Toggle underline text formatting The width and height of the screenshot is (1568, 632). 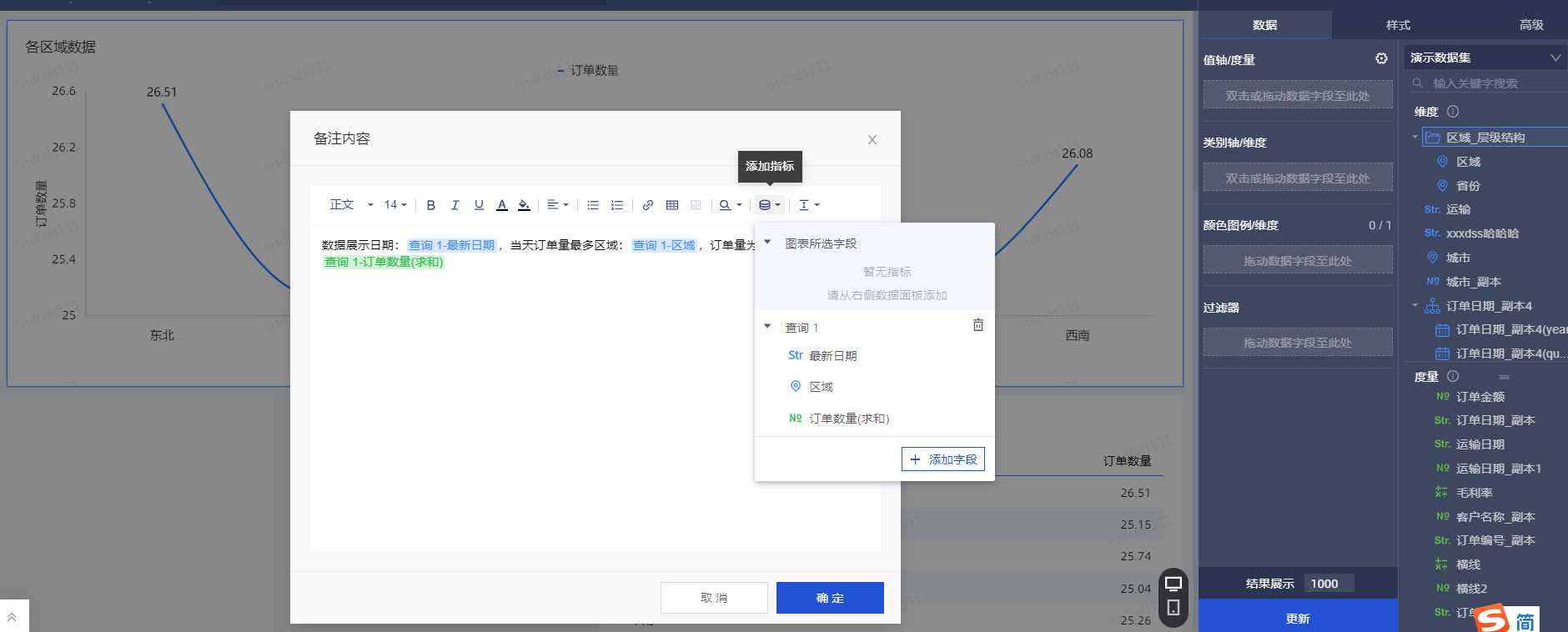(479, 205)
